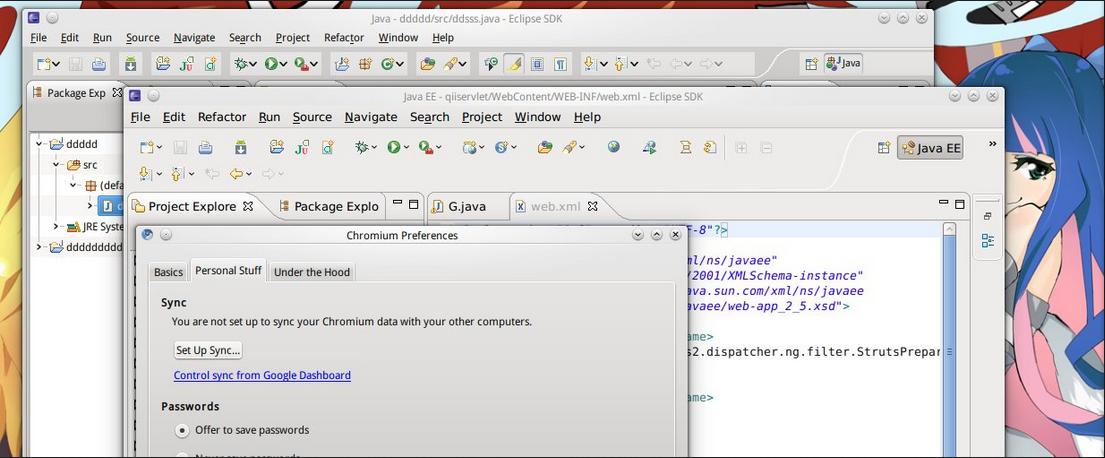Click Print icon in Java EE window toolbar
The height and width of the screenshot is (458, 1105).
[205, 147]
